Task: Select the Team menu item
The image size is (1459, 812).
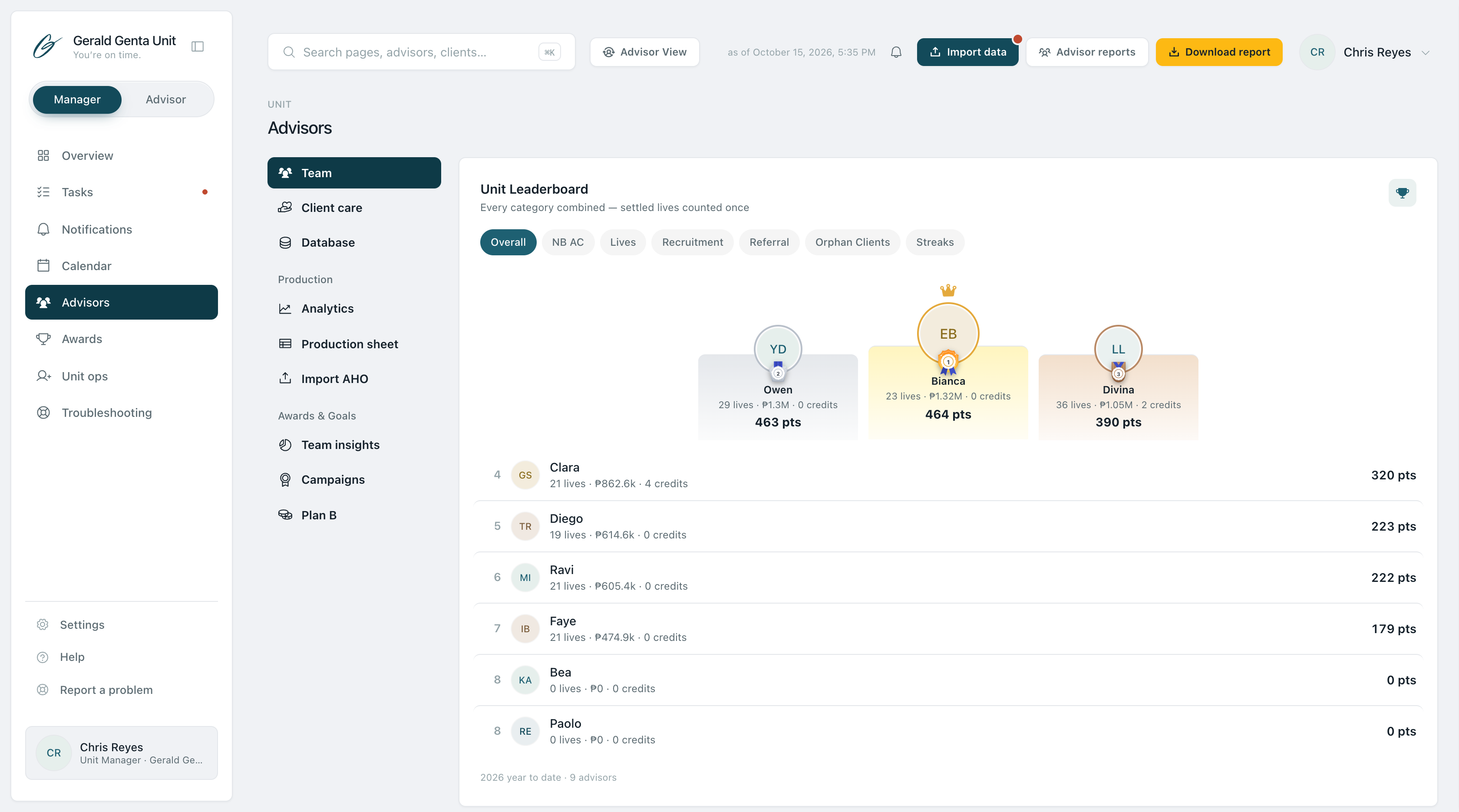Action: click(354, 173)
